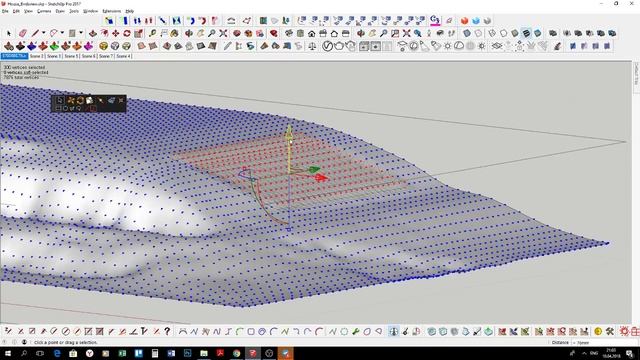Activate the Orbit camera tool
The height and width of the screenshot is (360, 640).
189,33
